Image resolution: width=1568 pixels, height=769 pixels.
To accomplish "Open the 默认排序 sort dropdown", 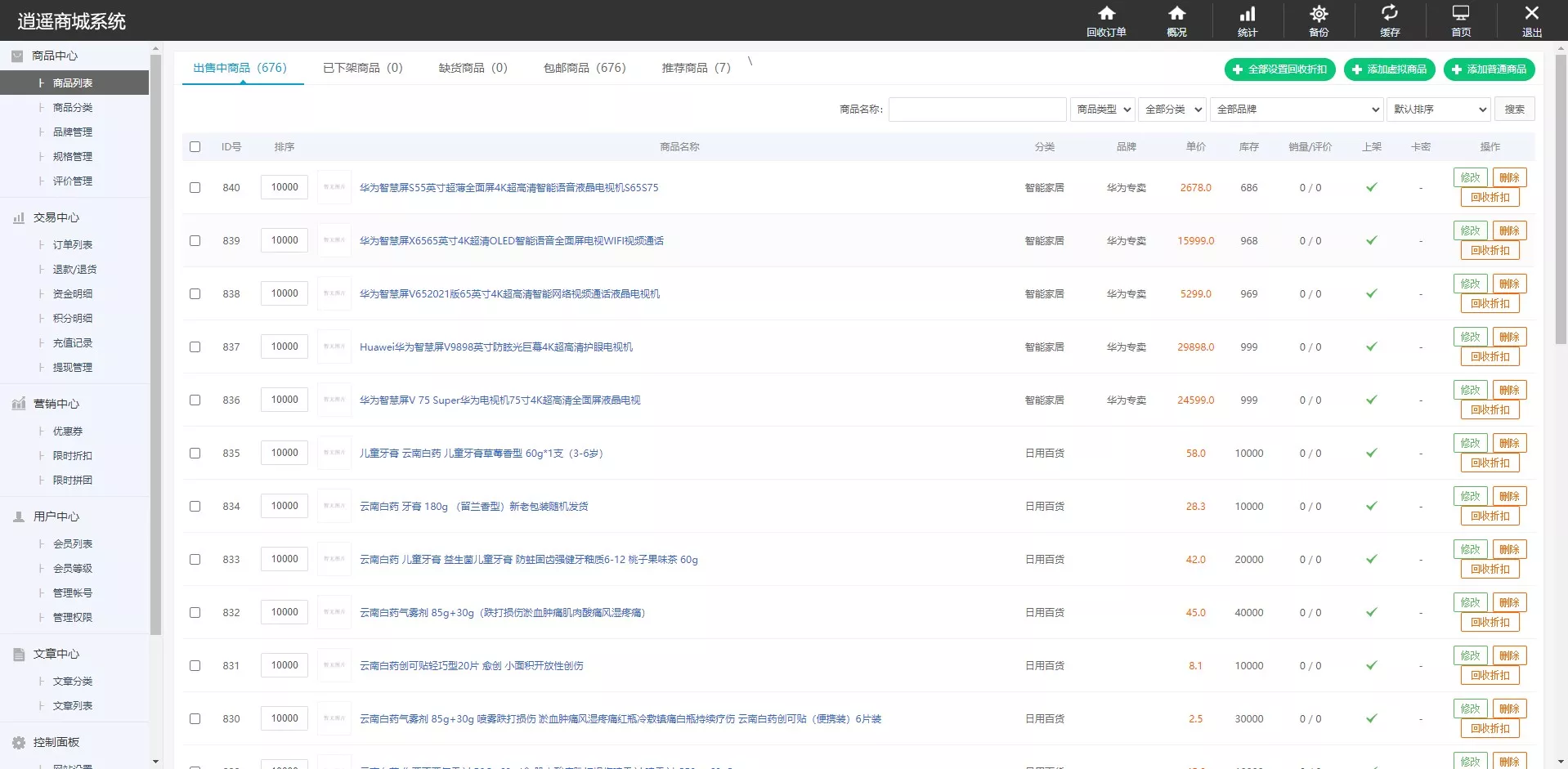I will [1438, 110].
